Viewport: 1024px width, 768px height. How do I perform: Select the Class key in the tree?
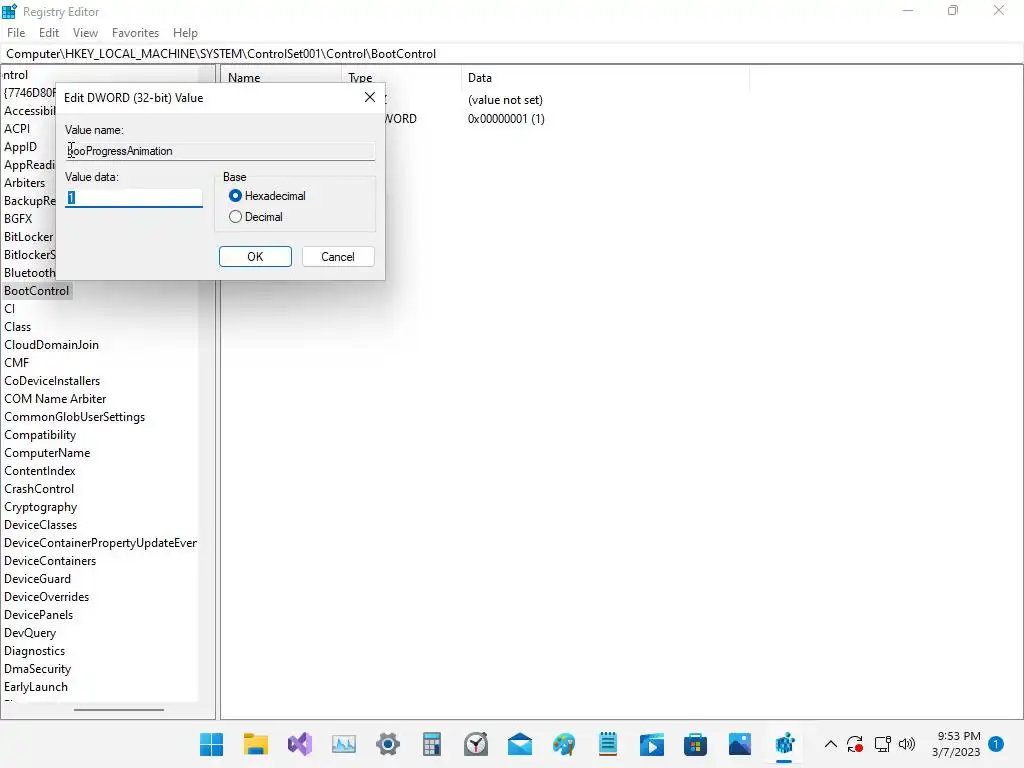pyautogui.click(x=18, y=327)
